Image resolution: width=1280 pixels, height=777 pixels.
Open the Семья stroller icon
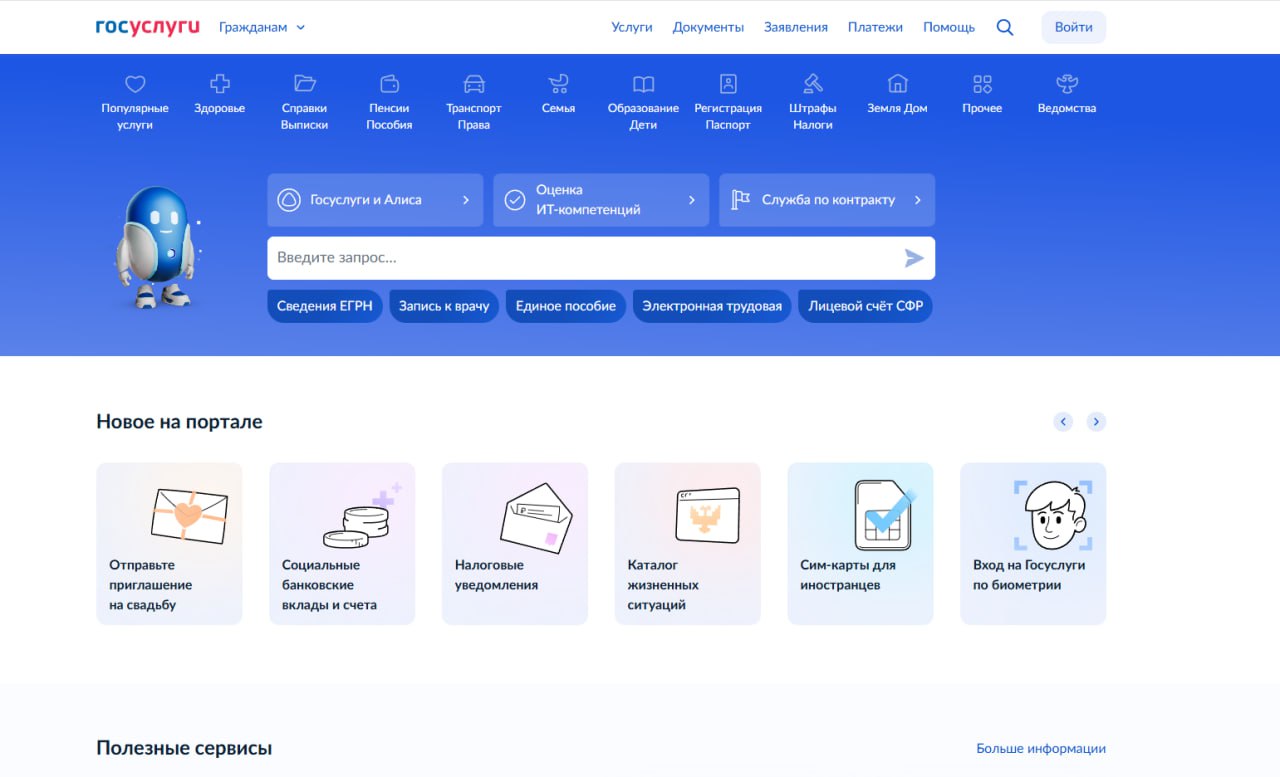coord(558,85)
